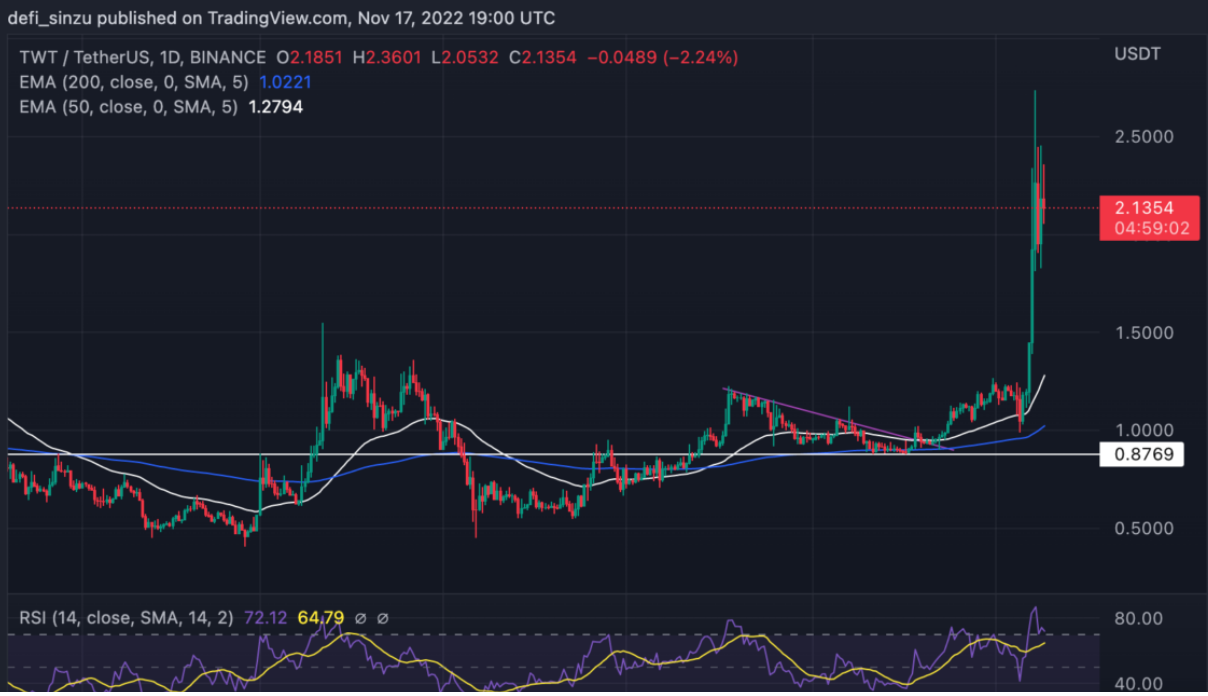Click the open price O2.1851

[x=311, y=58]
